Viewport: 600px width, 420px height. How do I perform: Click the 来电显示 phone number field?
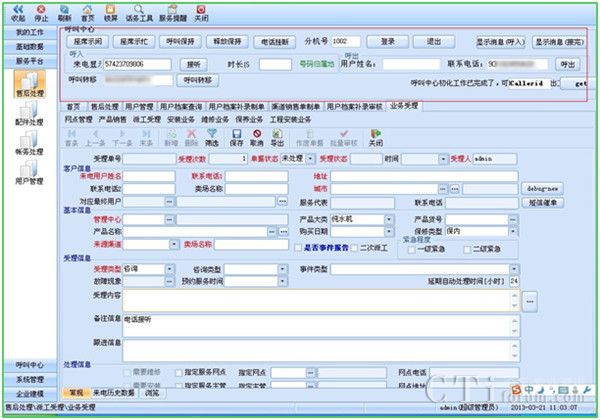[138, 63]
